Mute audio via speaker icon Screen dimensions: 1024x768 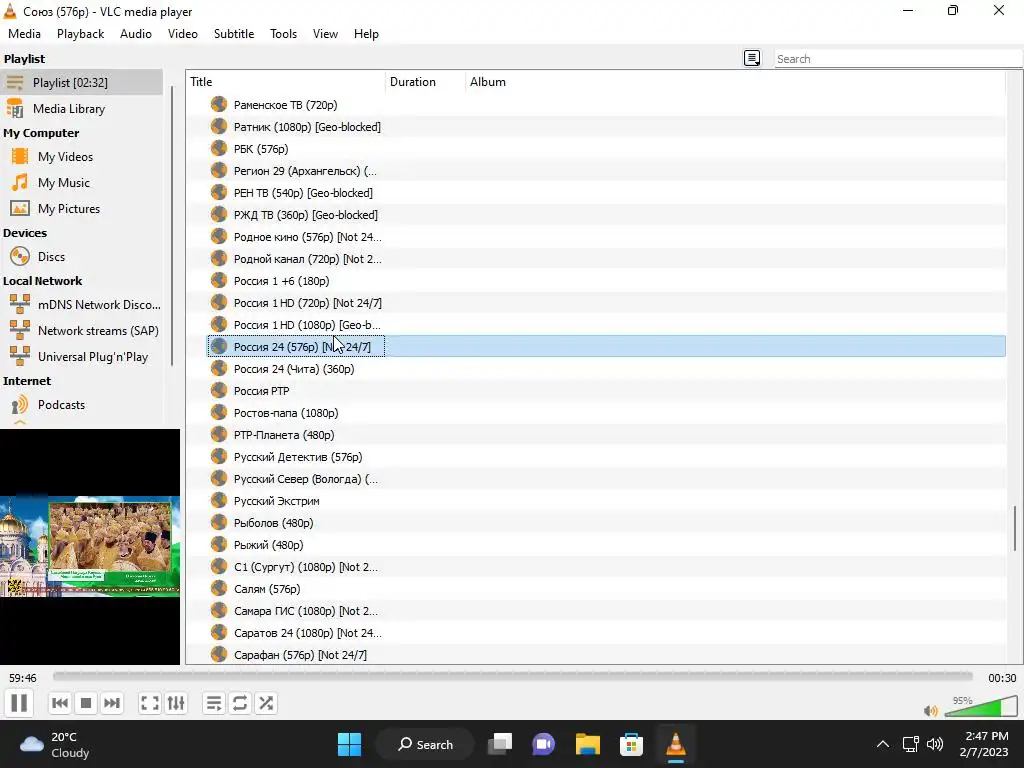(x=931, y=711)
